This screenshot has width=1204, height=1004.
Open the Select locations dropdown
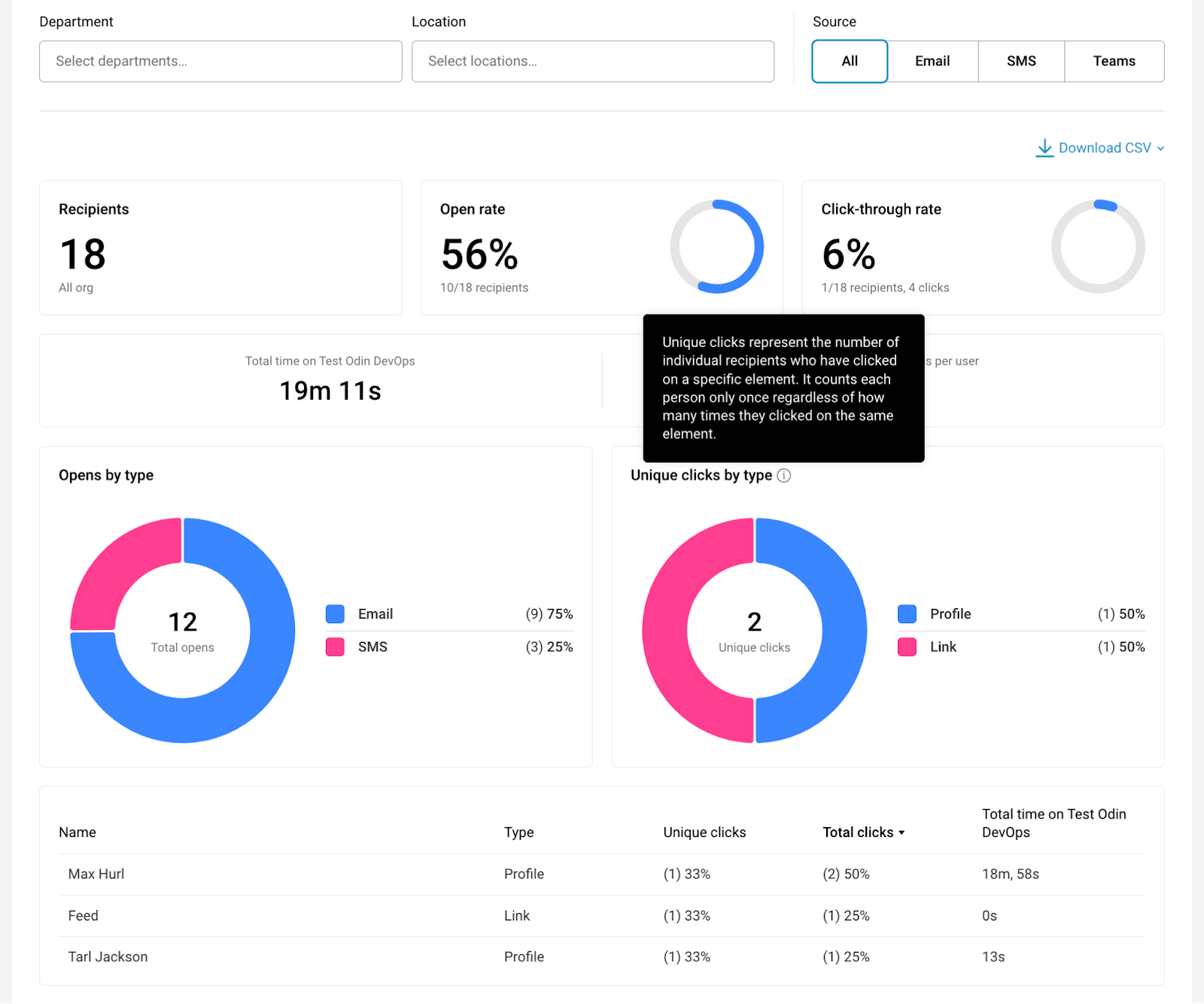pyautogui.click(x=592, y=61)
